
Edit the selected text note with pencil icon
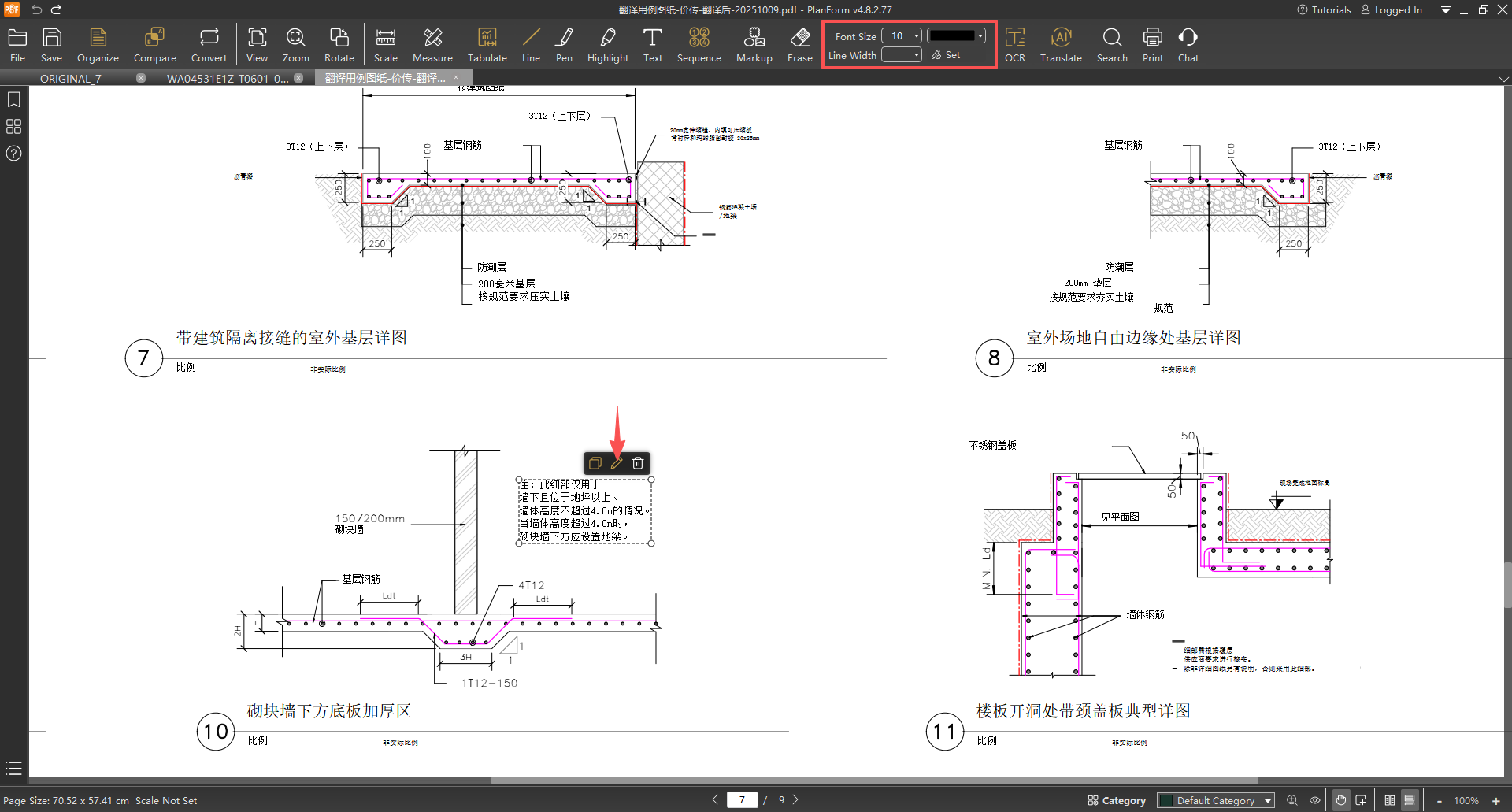[617, 463]
